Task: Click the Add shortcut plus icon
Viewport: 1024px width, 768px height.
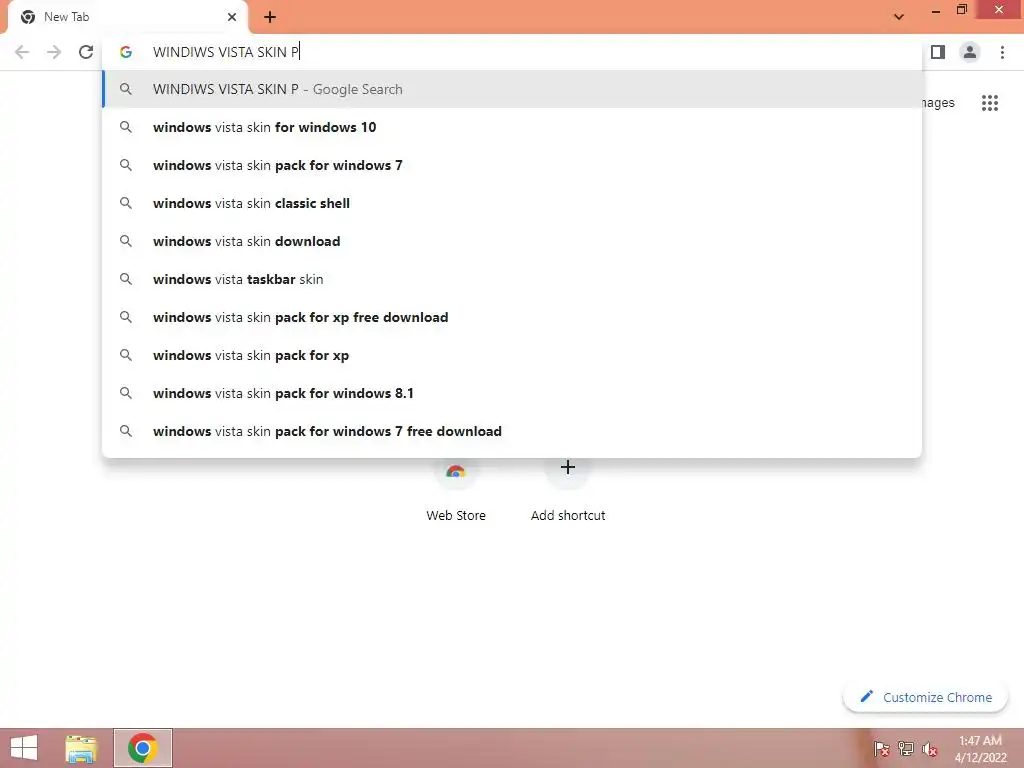Action: (568, 467)
